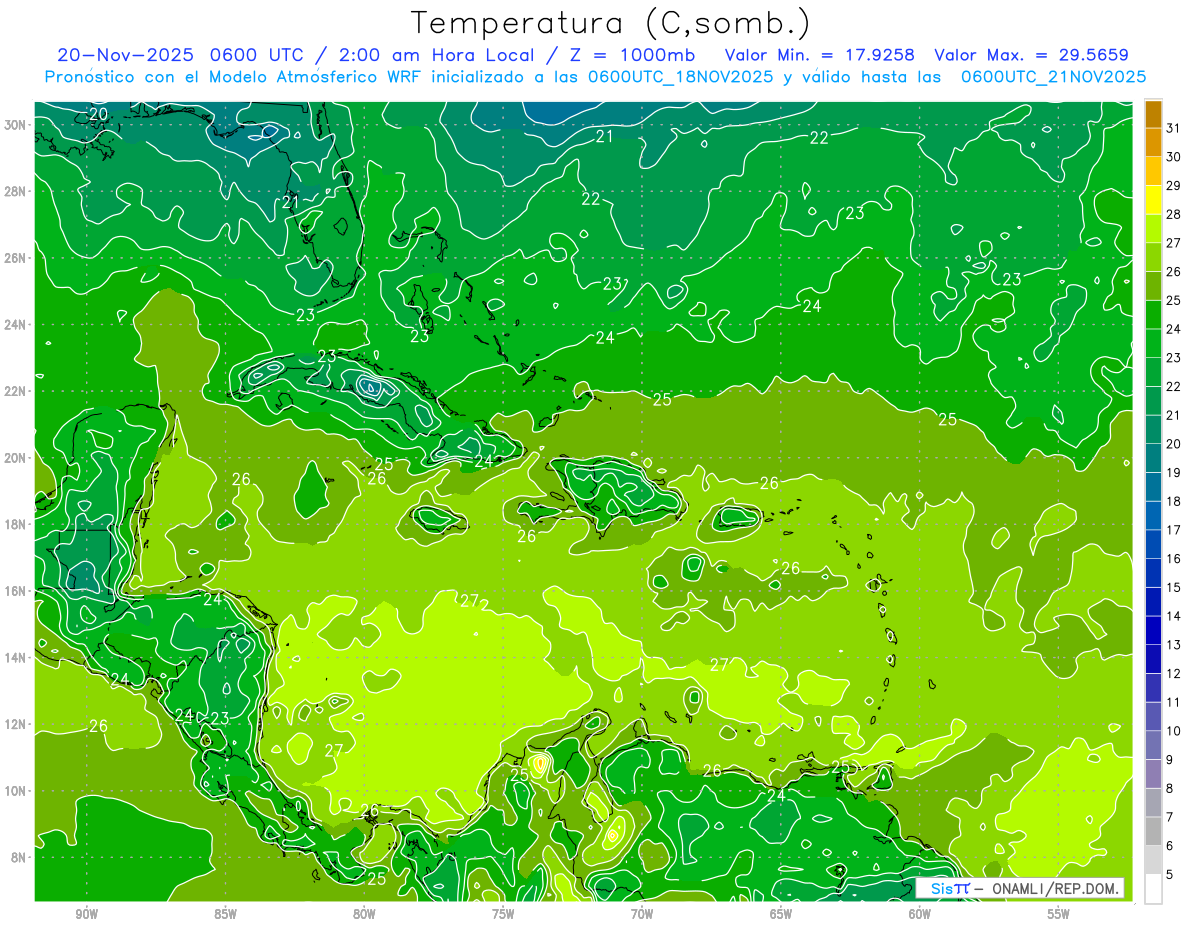Image resolution: width=1200 pixels, height=927 pixels.
Task: Click the lime swatch between 27 and 28
Action: coord(1153,229)
